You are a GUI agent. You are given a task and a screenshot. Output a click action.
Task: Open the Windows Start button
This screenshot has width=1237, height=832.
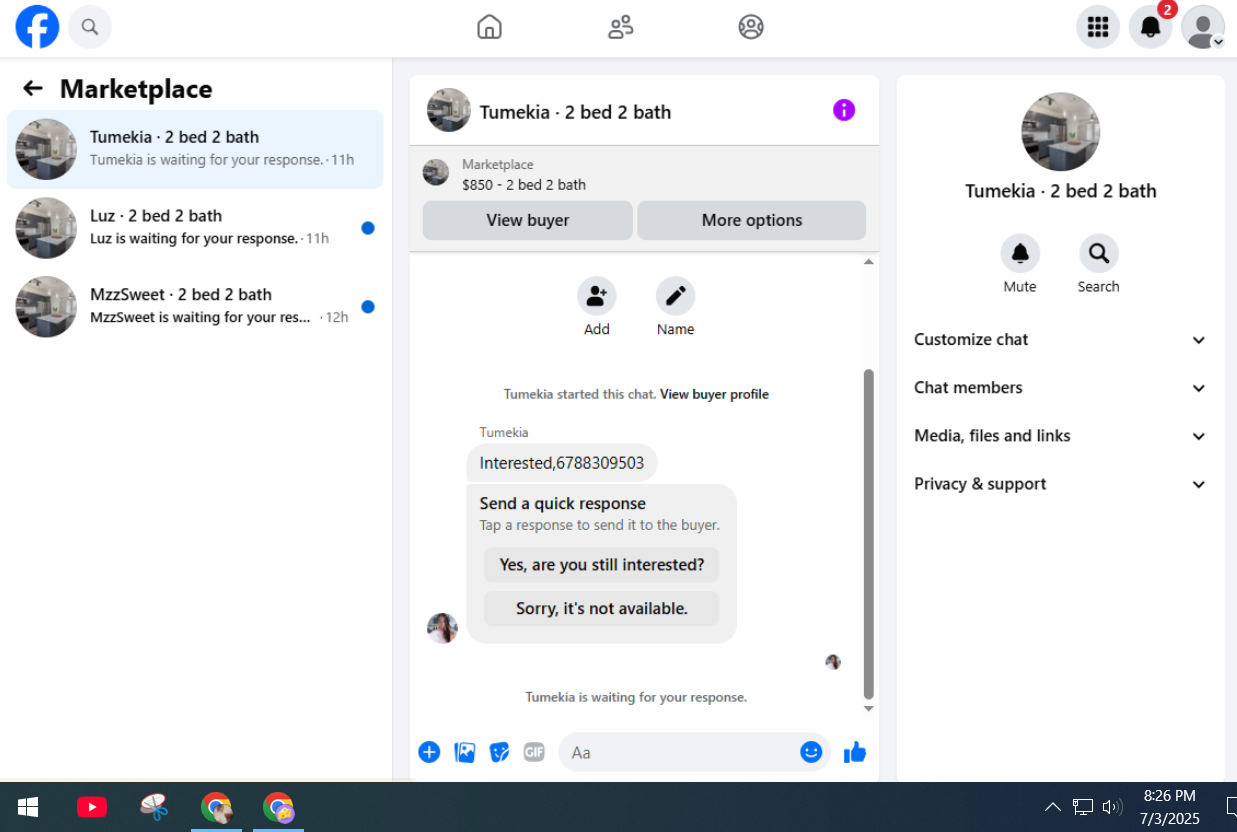[28, 807]
